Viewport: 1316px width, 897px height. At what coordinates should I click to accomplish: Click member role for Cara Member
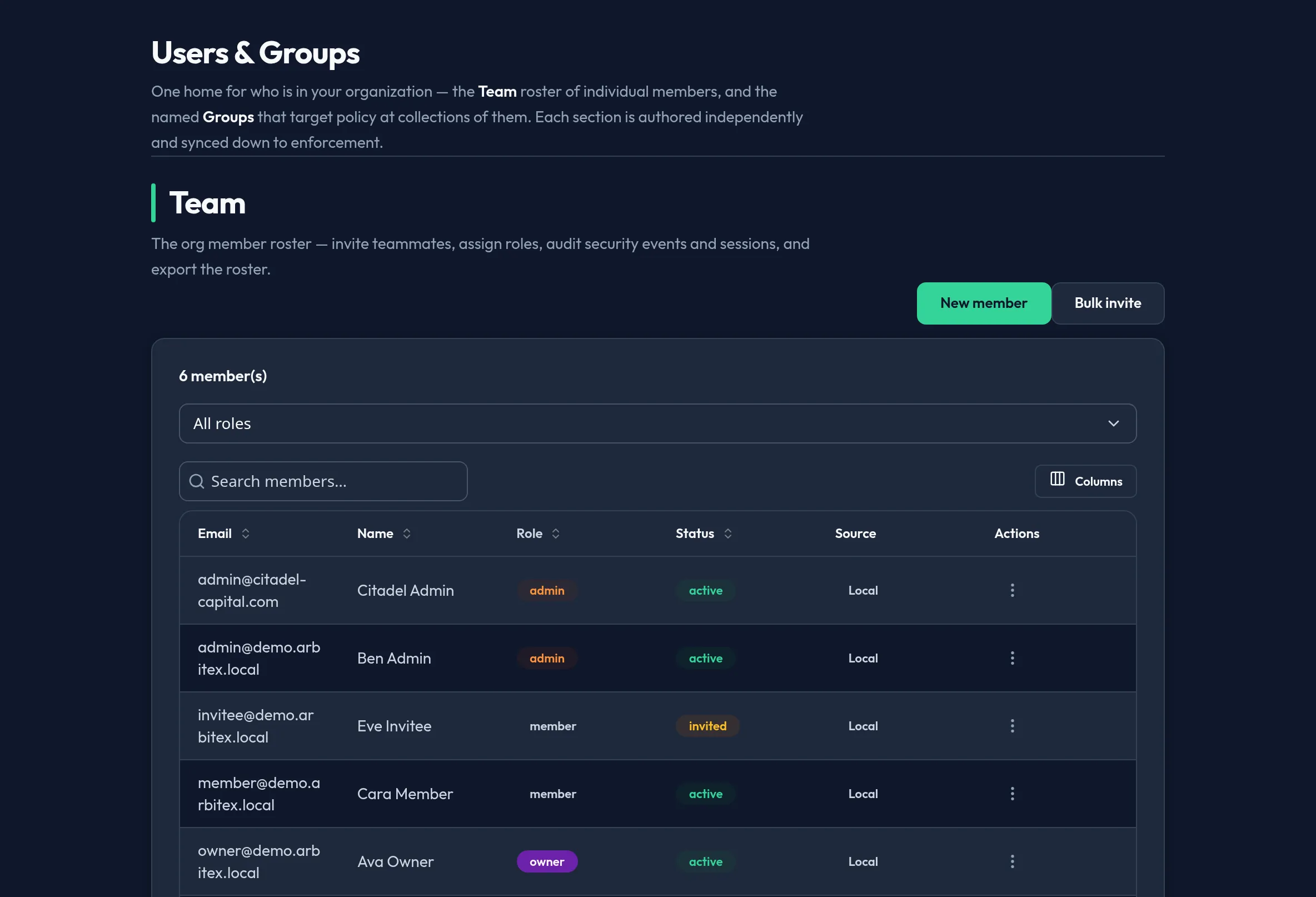[x=552, y=794]
